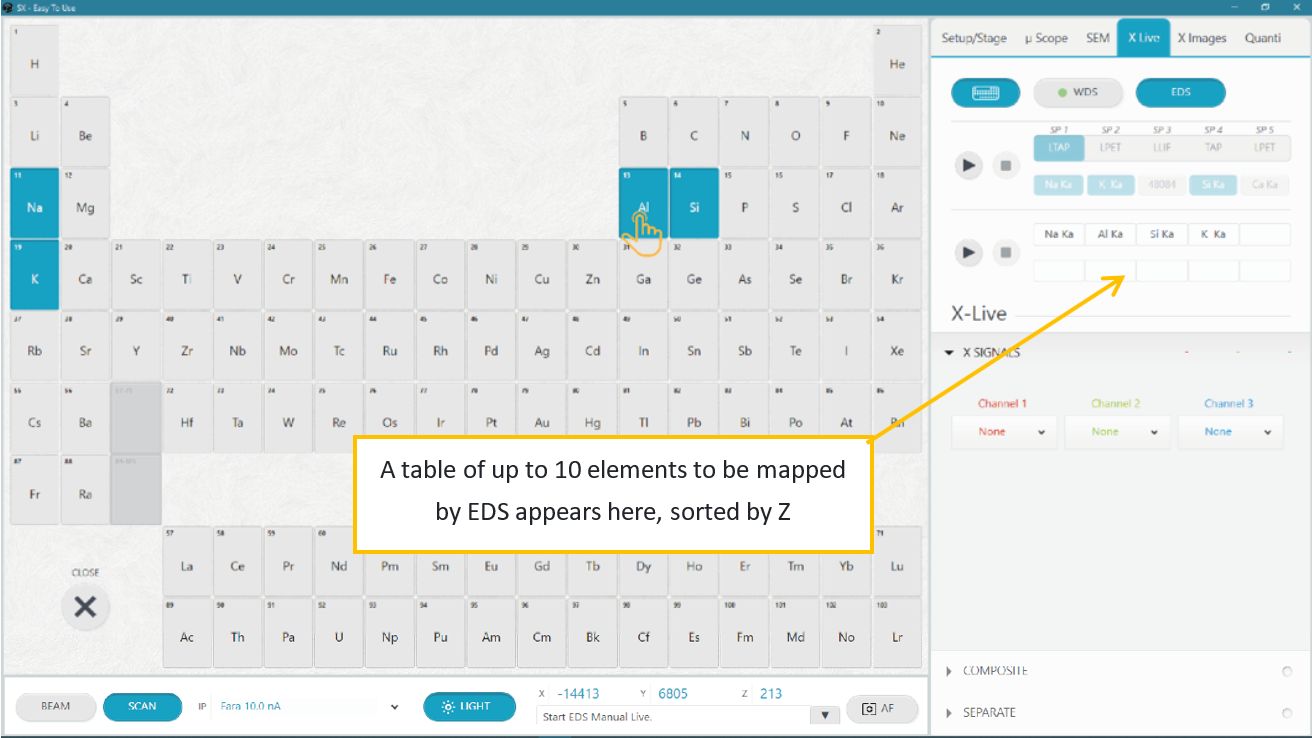
Task: Start EDS acquisition with the play button
Action: [968, 252]
